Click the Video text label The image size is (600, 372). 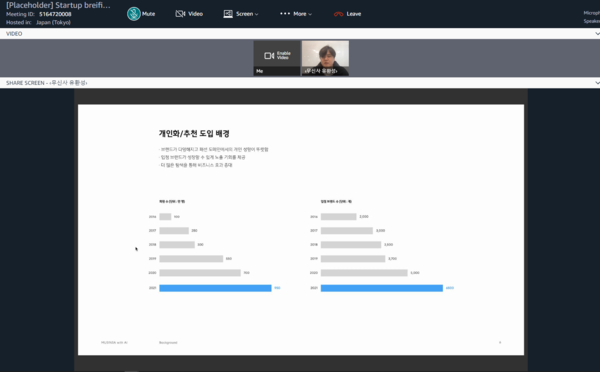(x=196, y=14)
